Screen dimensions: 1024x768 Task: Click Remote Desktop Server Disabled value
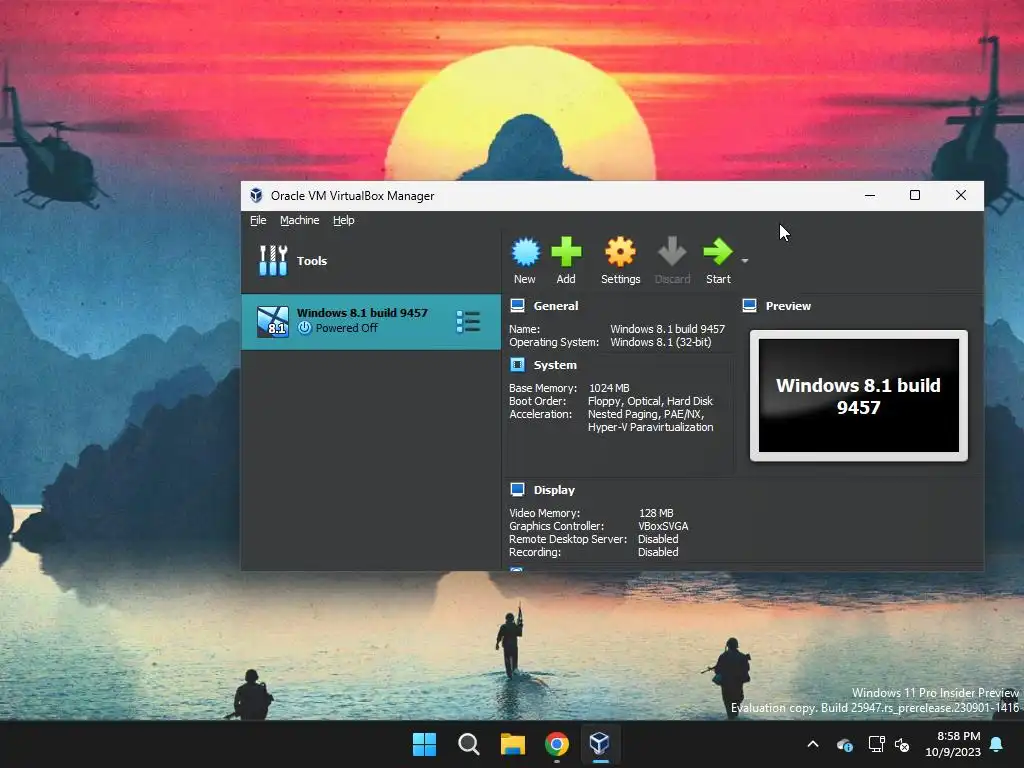pyautogui.click(x=658, y=539)
